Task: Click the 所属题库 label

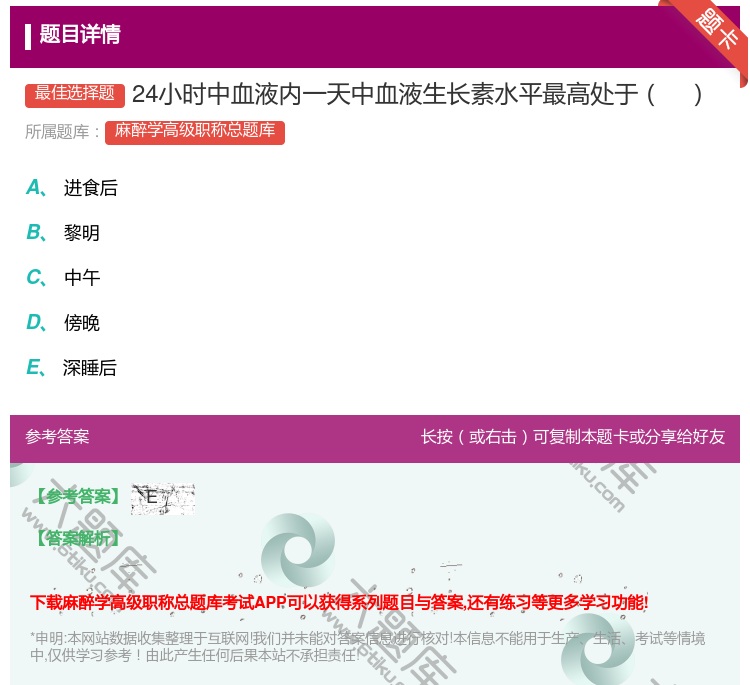Action: [62, 132]
